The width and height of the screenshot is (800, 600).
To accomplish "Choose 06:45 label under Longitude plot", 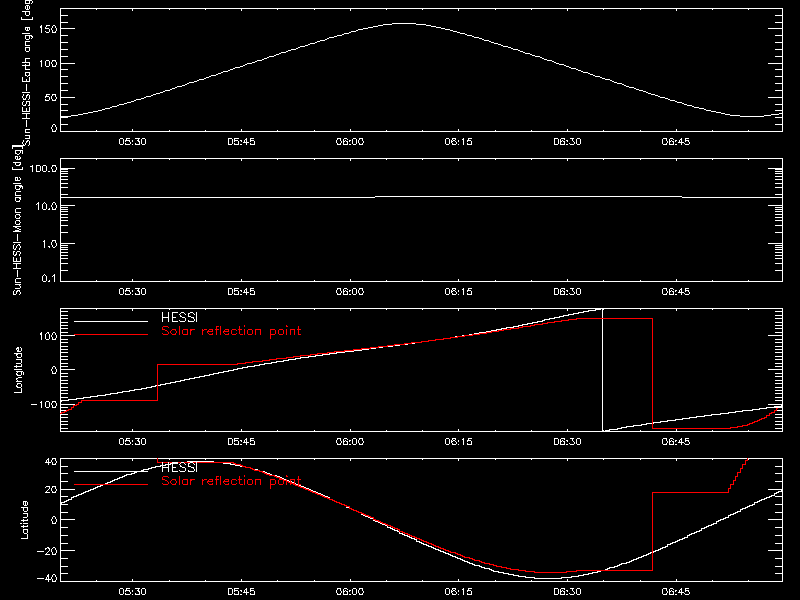I will [676, 442].
